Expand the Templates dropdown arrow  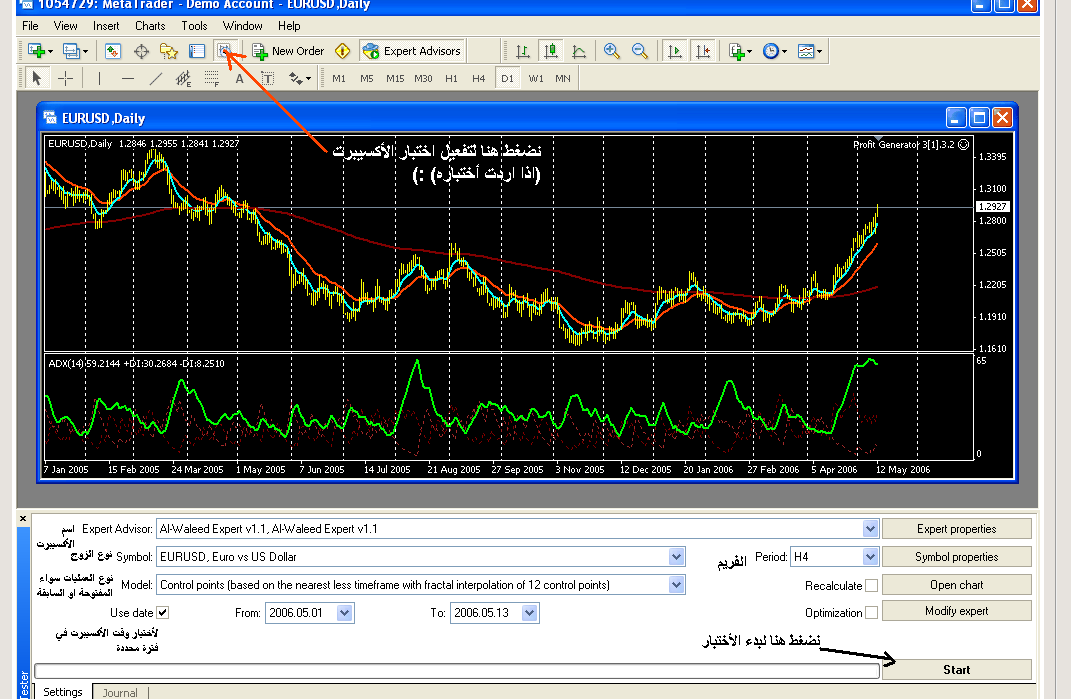(820, 52)
